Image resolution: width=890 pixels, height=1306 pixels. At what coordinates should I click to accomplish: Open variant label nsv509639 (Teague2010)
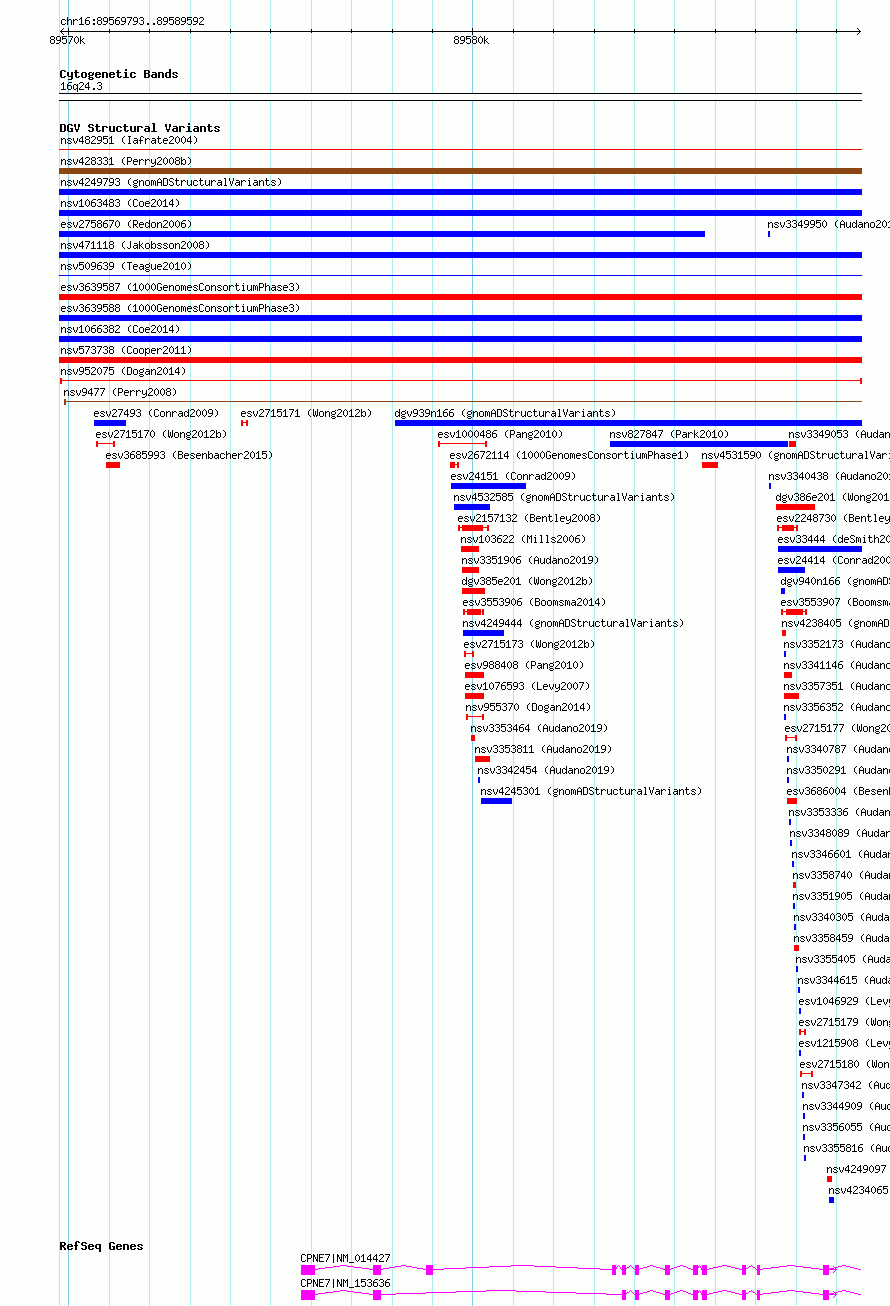tap(126, 266)
